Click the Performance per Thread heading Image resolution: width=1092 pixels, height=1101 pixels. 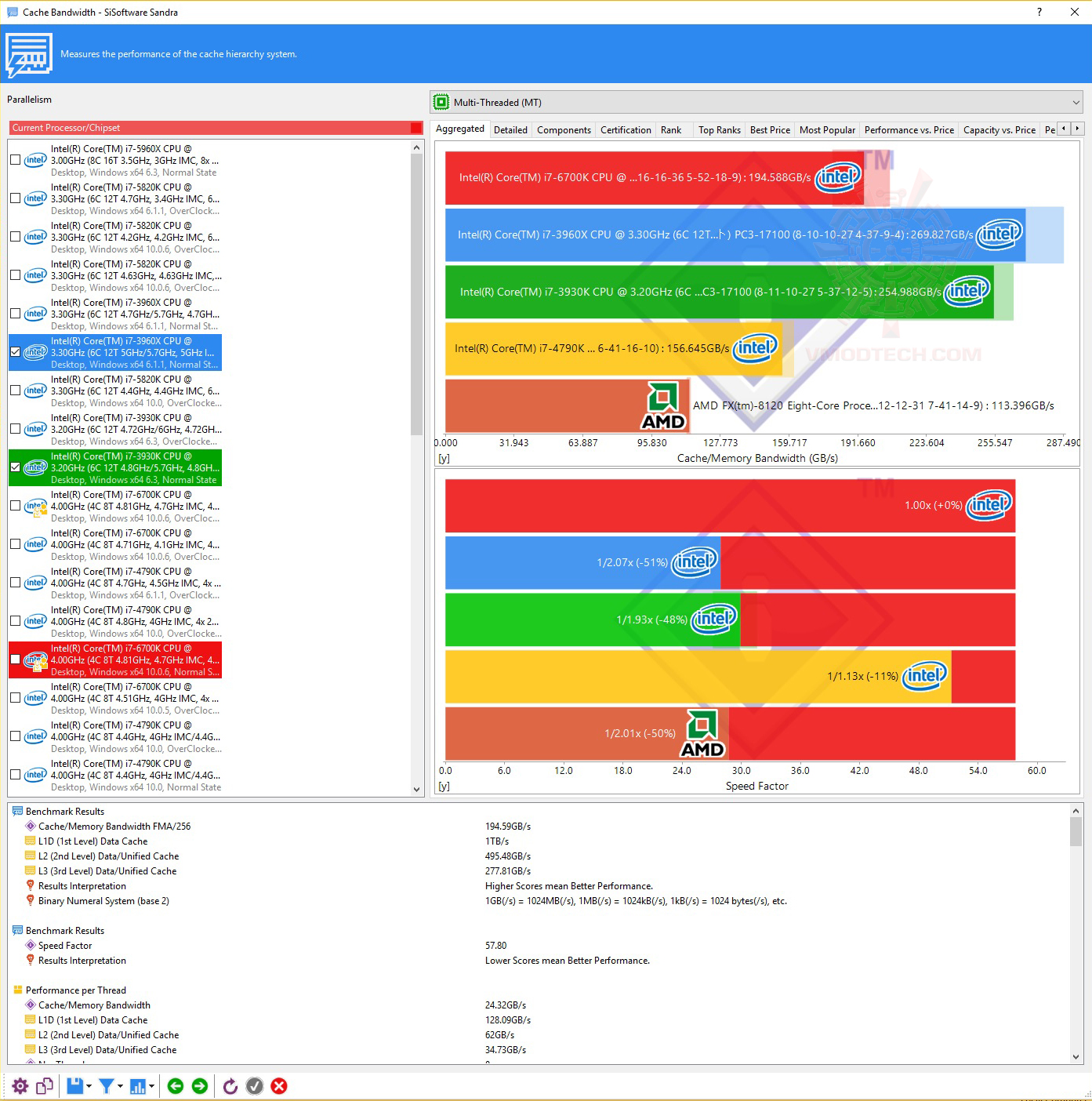75,990
